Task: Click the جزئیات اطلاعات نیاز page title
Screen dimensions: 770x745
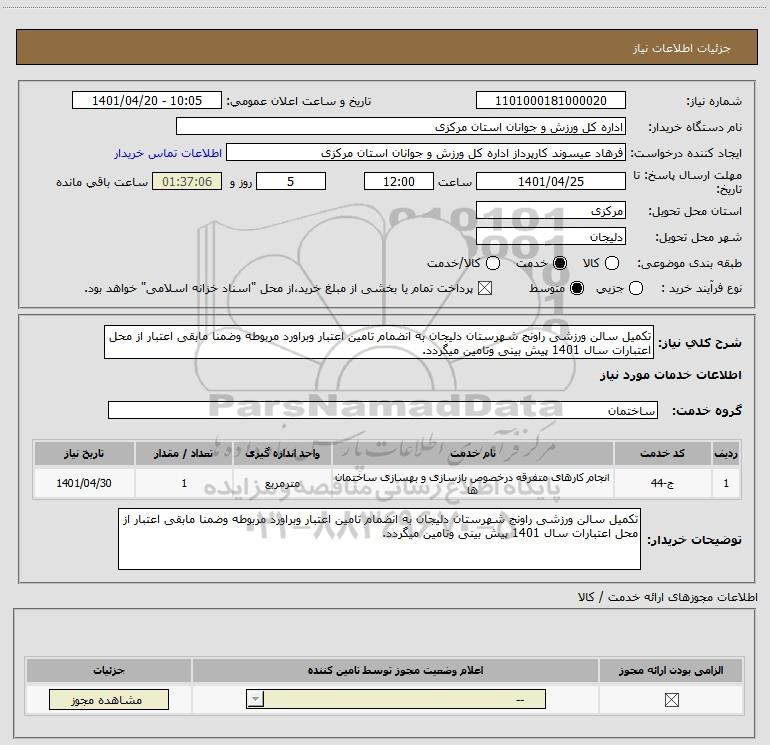Action: 681,48
